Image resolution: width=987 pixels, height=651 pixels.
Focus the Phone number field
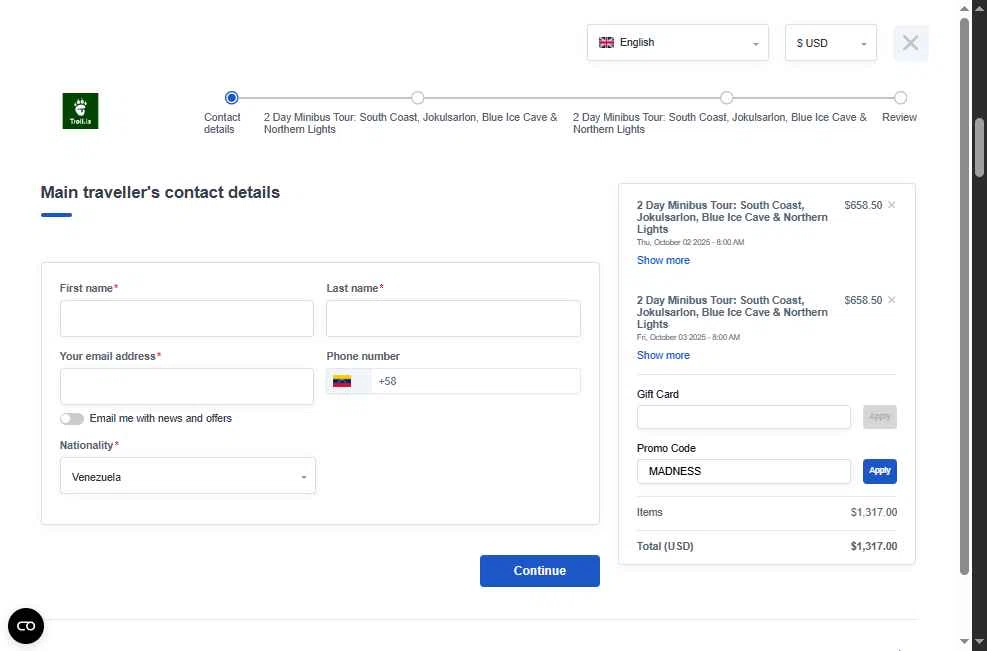(x=475, y=382)
